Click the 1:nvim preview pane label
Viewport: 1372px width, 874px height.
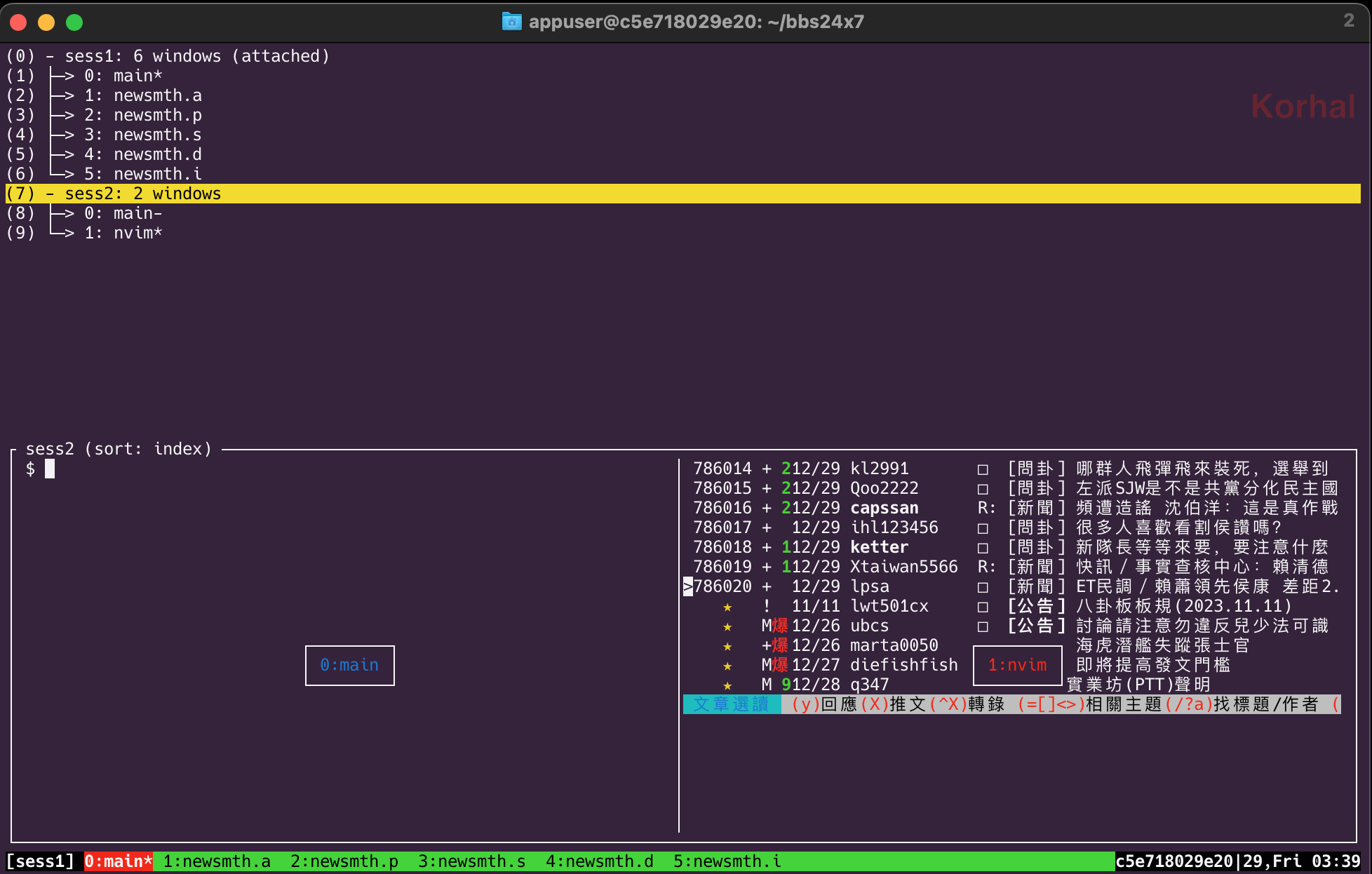click(x=1017, y=665)
